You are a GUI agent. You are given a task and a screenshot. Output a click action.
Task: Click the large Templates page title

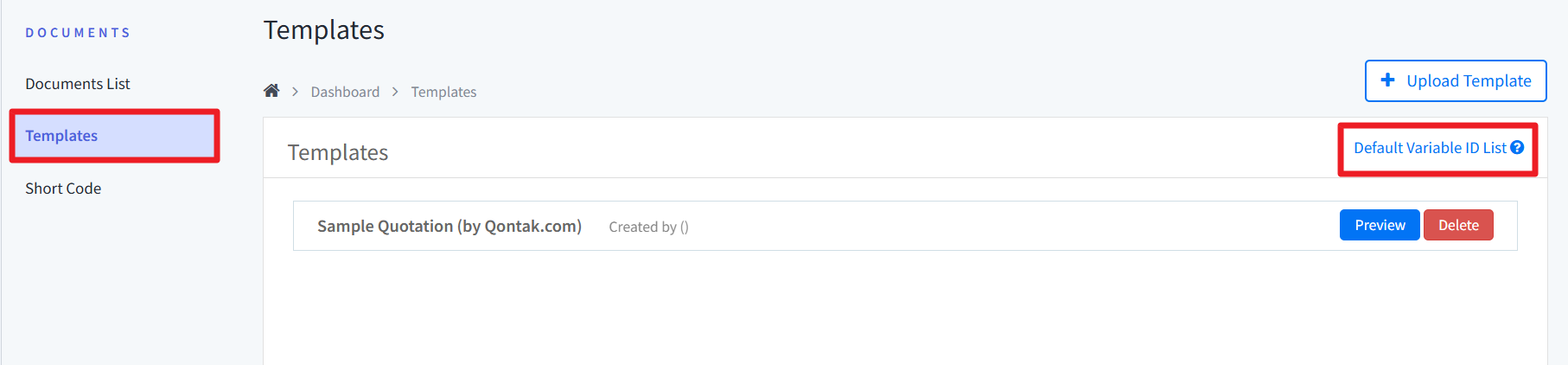323,30
